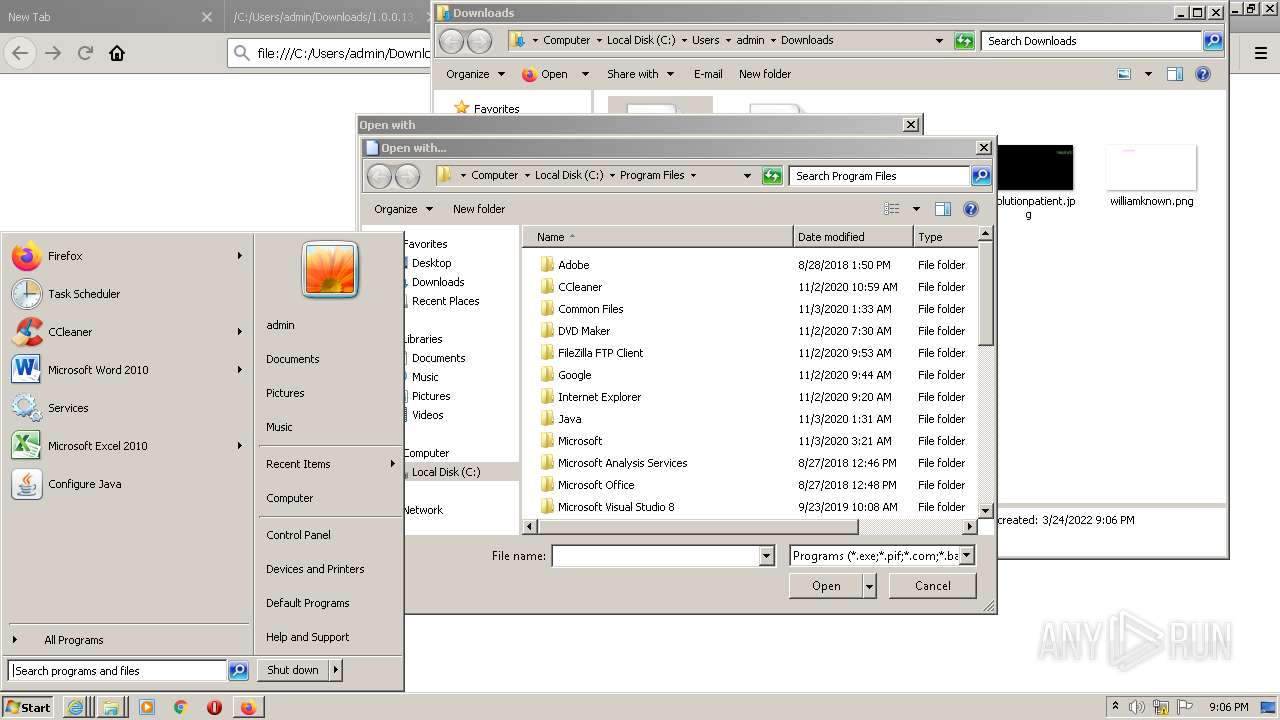Select the Internet Explorer folder
Viewport: 1280px width, 720px height.
pyautogui.click(x=599, y=397)
